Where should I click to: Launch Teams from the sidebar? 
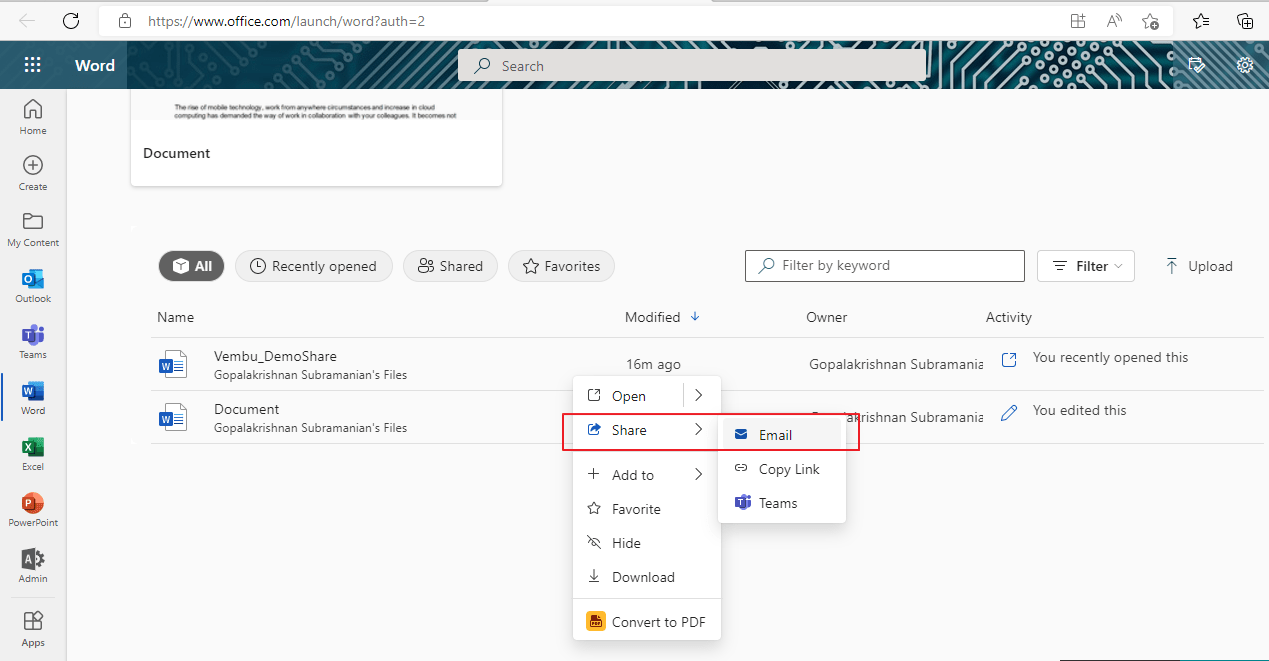33,341
